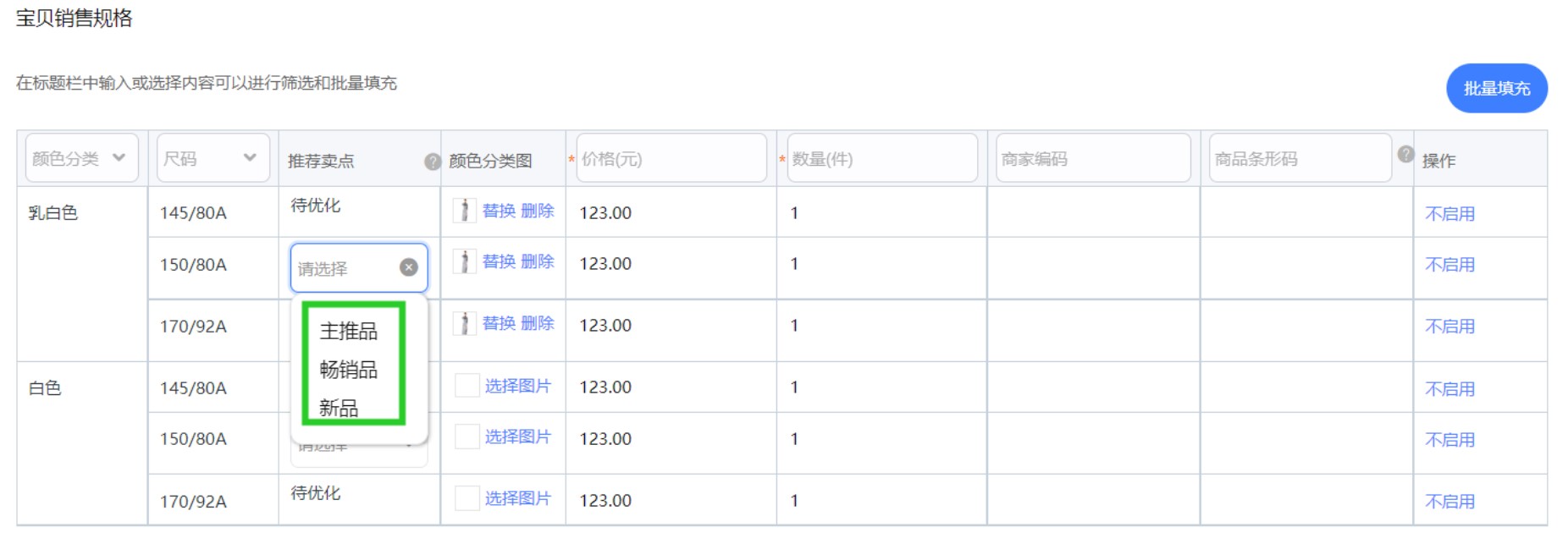Clear the 请选择 selling point dropdown
The image size is (1568, 538).
pos(409,267)
